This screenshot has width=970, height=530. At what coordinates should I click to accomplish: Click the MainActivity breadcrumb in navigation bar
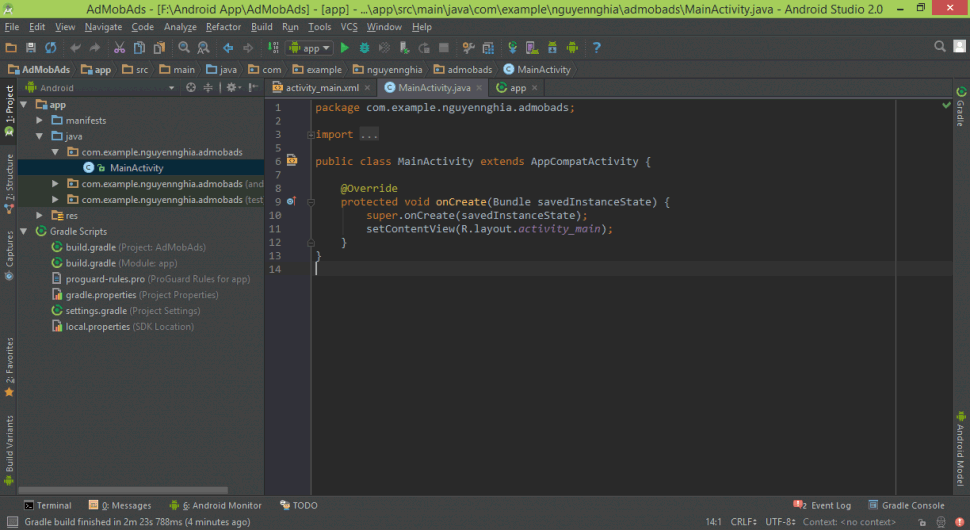[537, 70]
